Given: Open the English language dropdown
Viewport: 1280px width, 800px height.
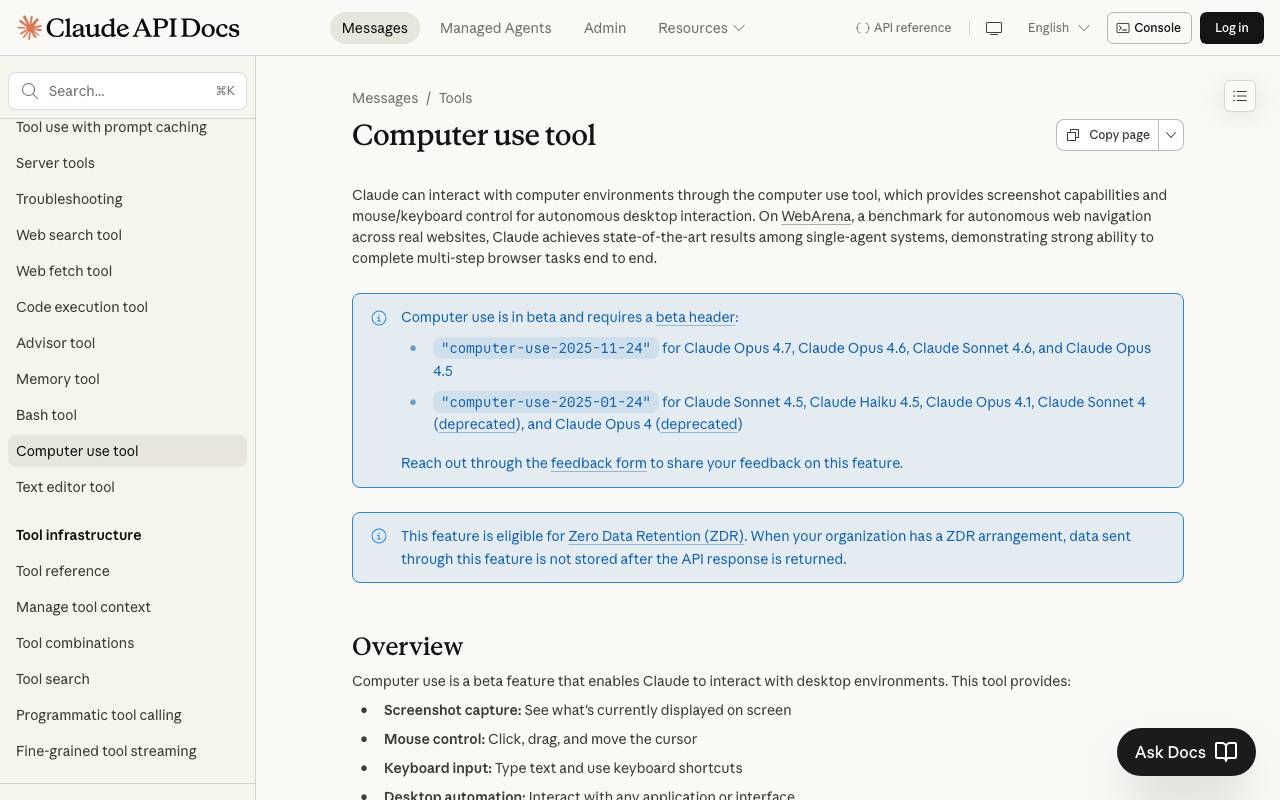Looking at the screenshot, I should coord(1059,28).
